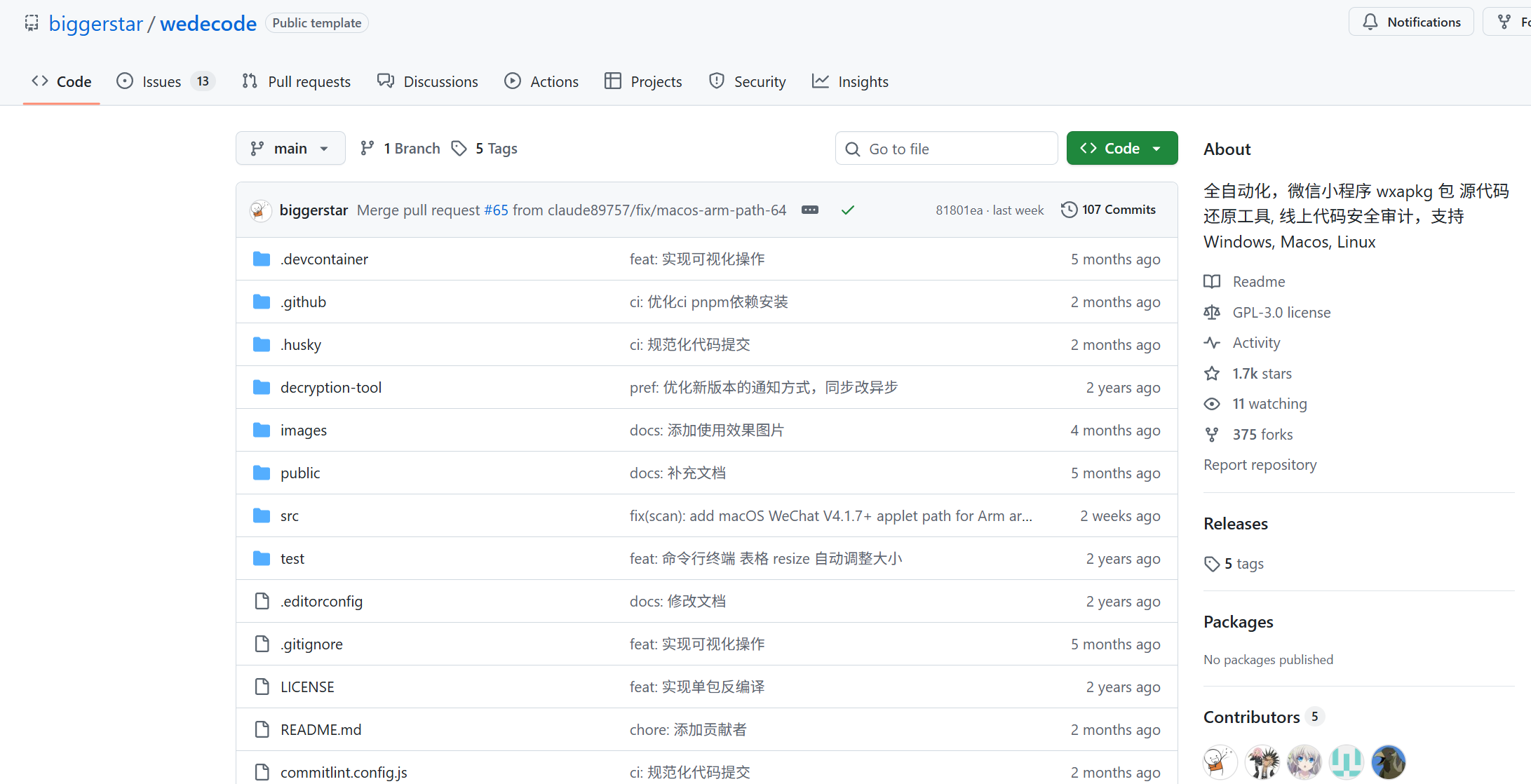This screenshot has width=1531, height=784.
Task: Click the GPL-3.0 license link
Action: click(1281, 313)
